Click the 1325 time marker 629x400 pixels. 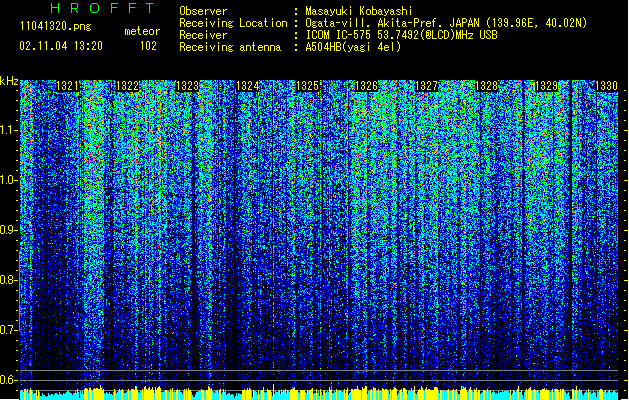(x=307, y=86)
